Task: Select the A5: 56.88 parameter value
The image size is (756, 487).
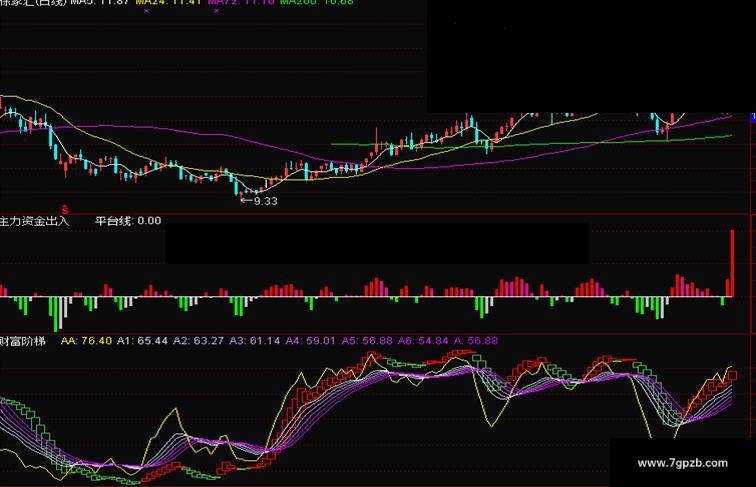Action: point(367,341)
